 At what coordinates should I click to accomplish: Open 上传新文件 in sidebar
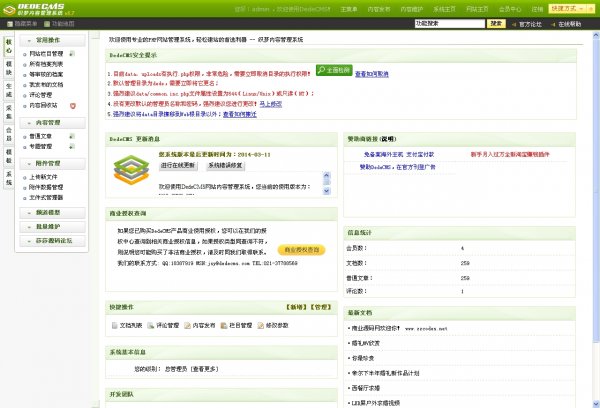pos(43,177)
